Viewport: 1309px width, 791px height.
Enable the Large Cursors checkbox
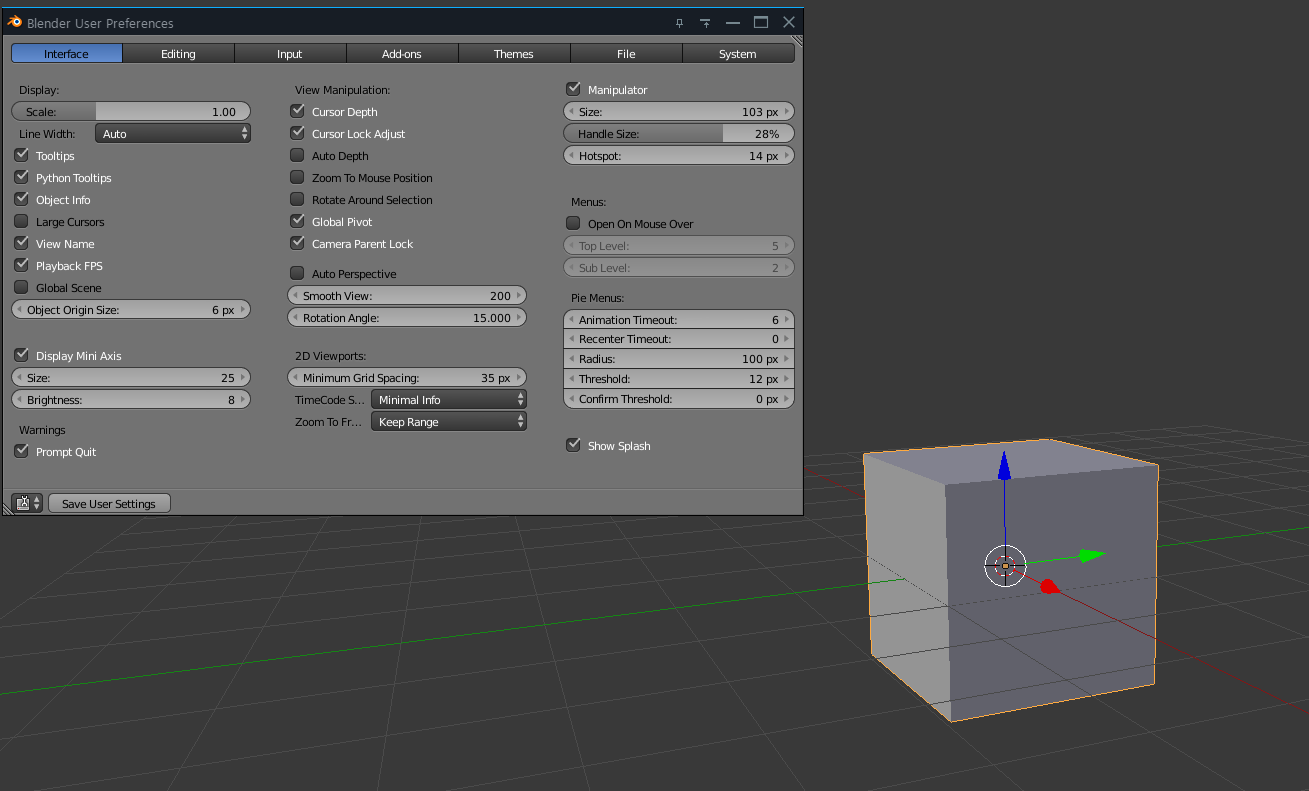tap(21, 221)
